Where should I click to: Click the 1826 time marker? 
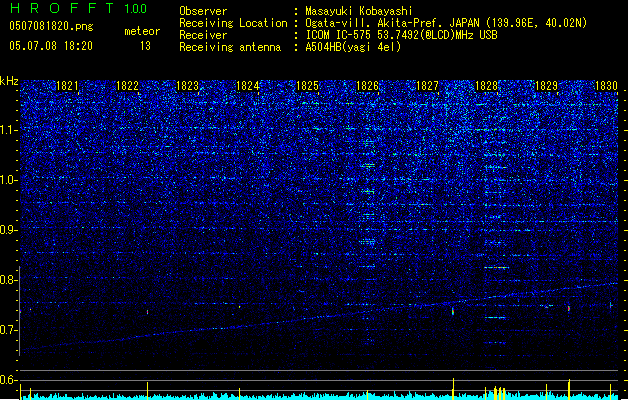point(367,85)
